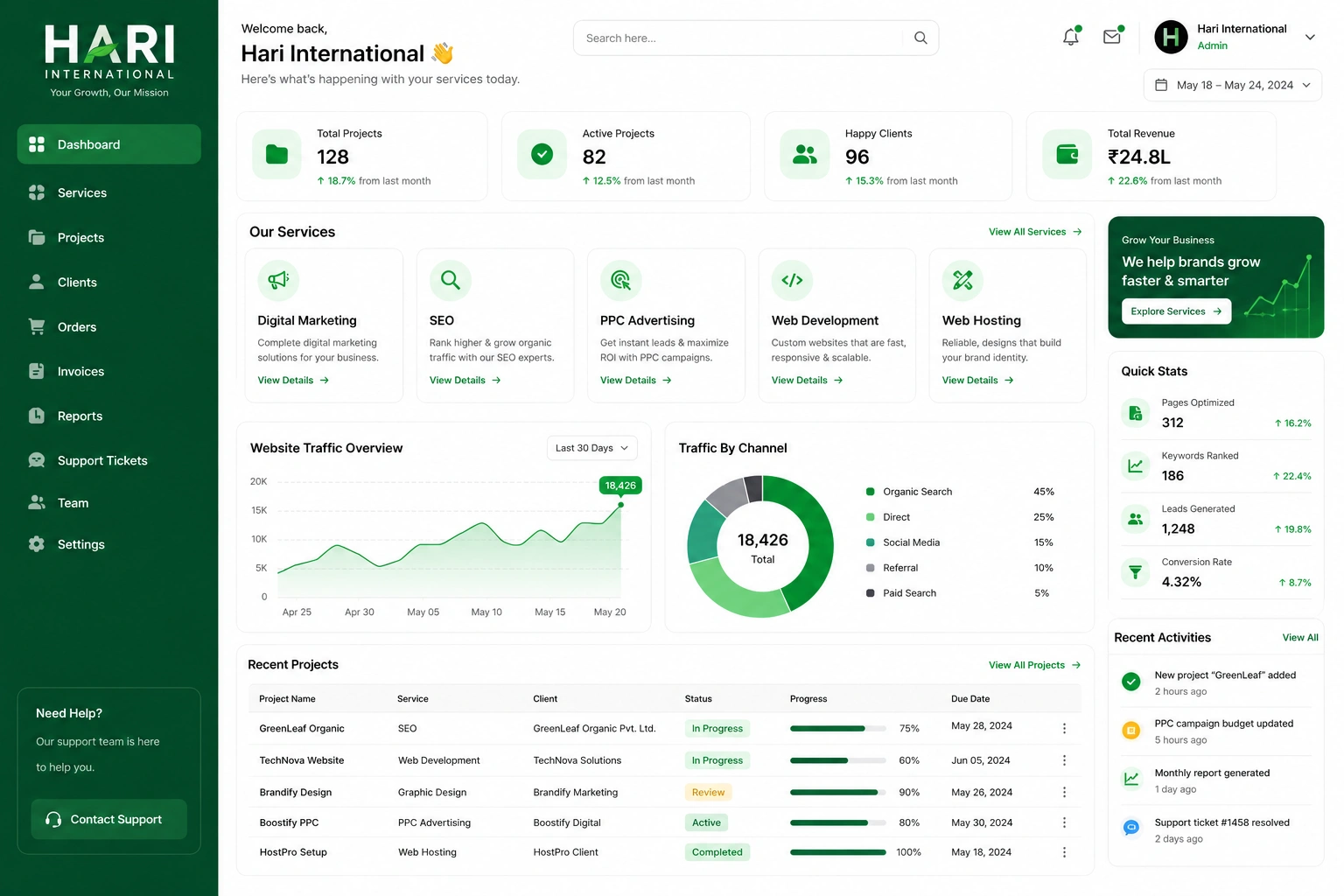Click the Contact Support button

108,819
